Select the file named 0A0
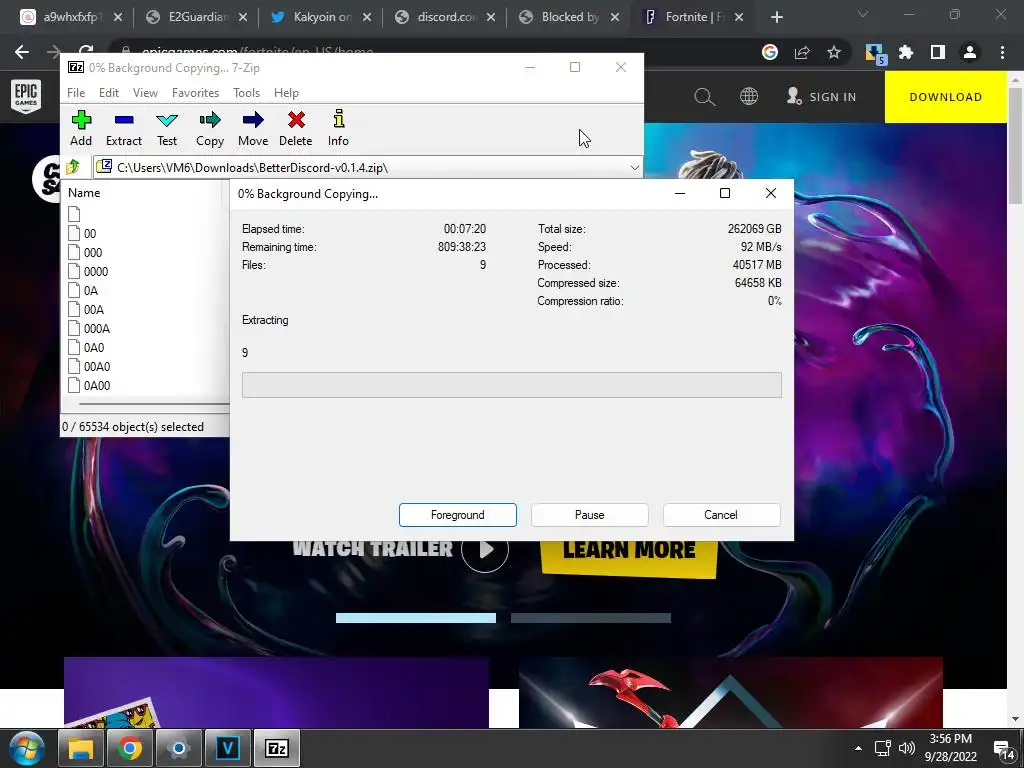The width and height of the screenshot is (1024, 768). [86, 347]
